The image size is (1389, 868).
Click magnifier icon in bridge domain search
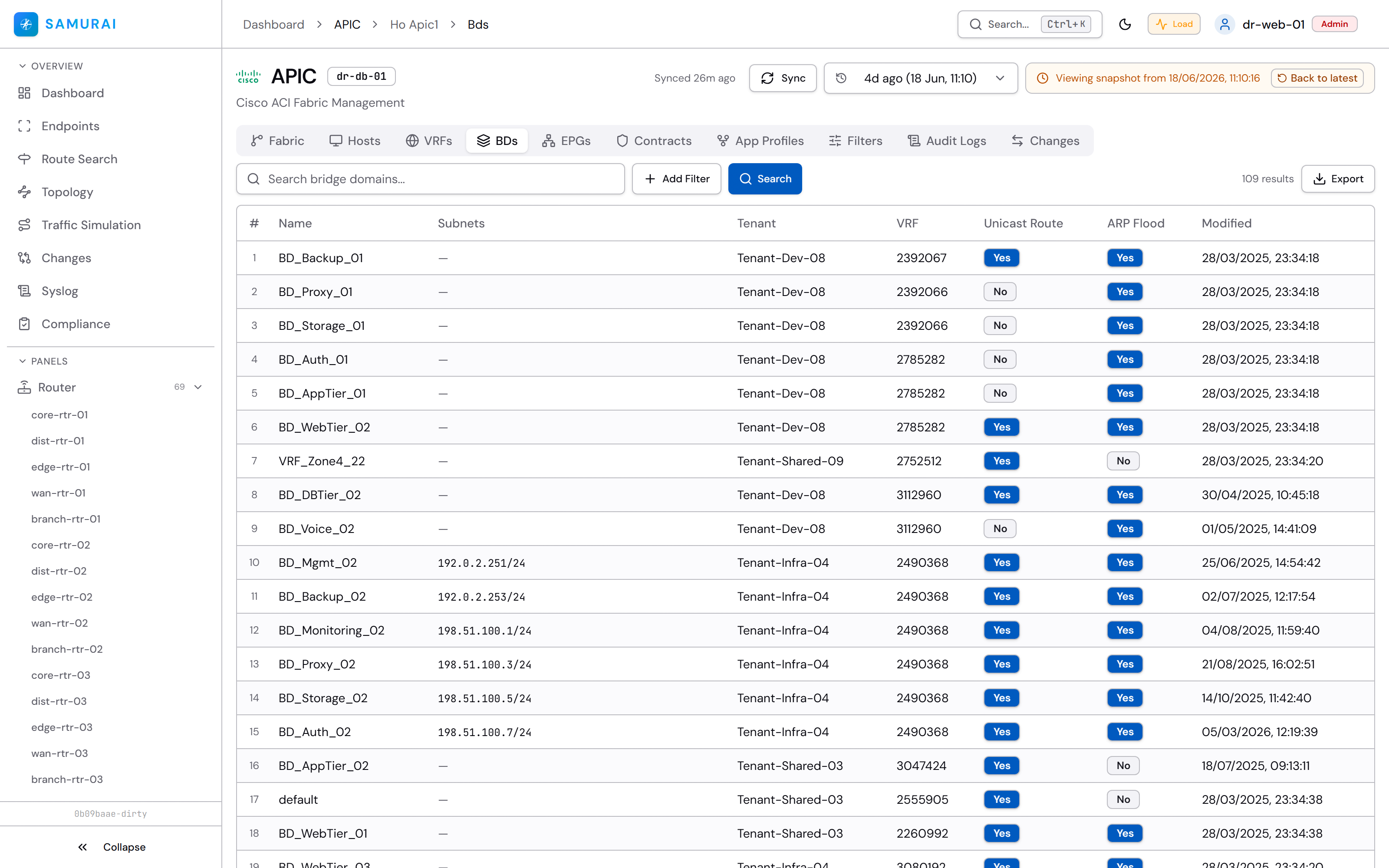[253, 179]
